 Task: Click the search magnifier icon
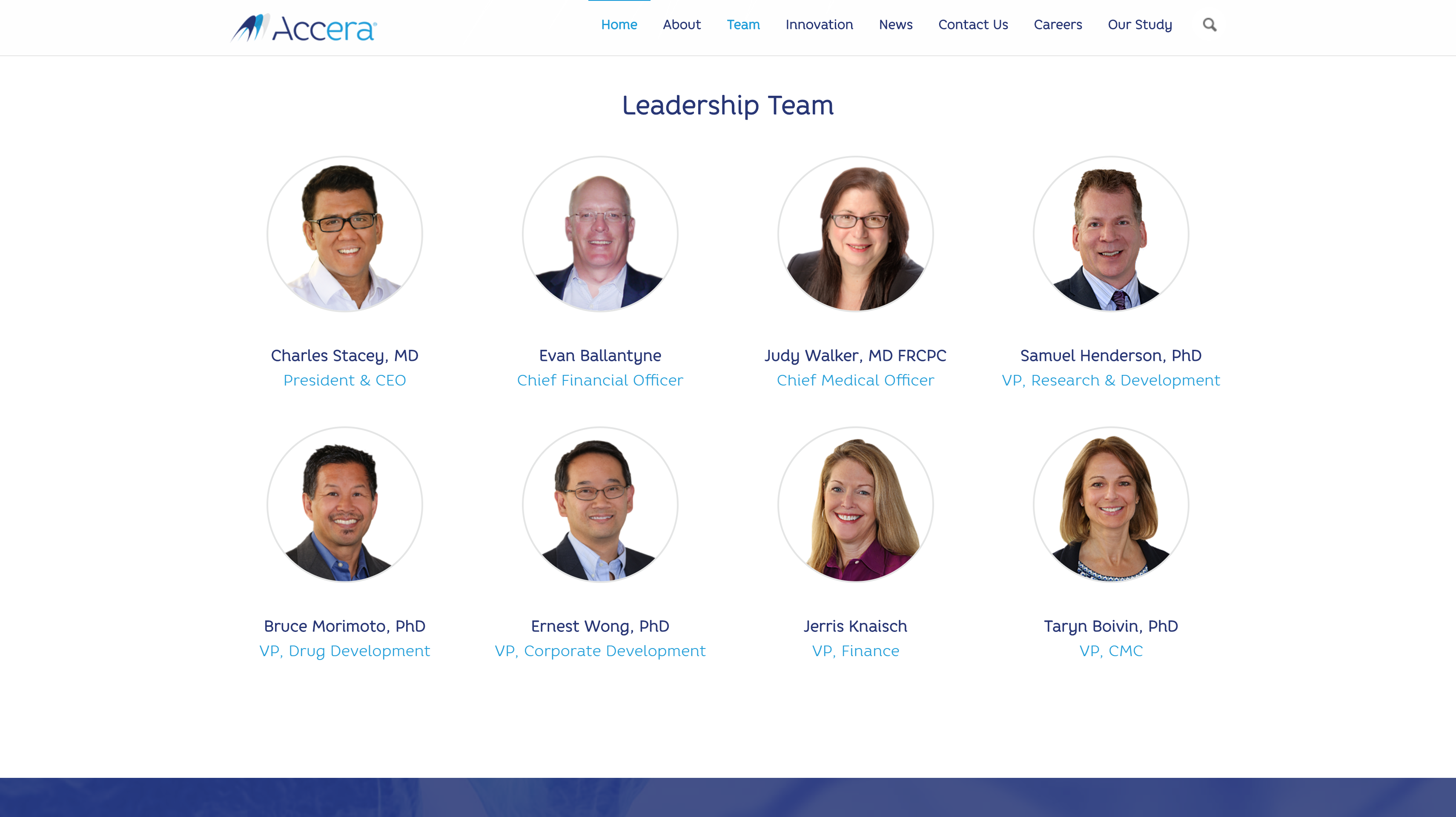pos(1209,25)
